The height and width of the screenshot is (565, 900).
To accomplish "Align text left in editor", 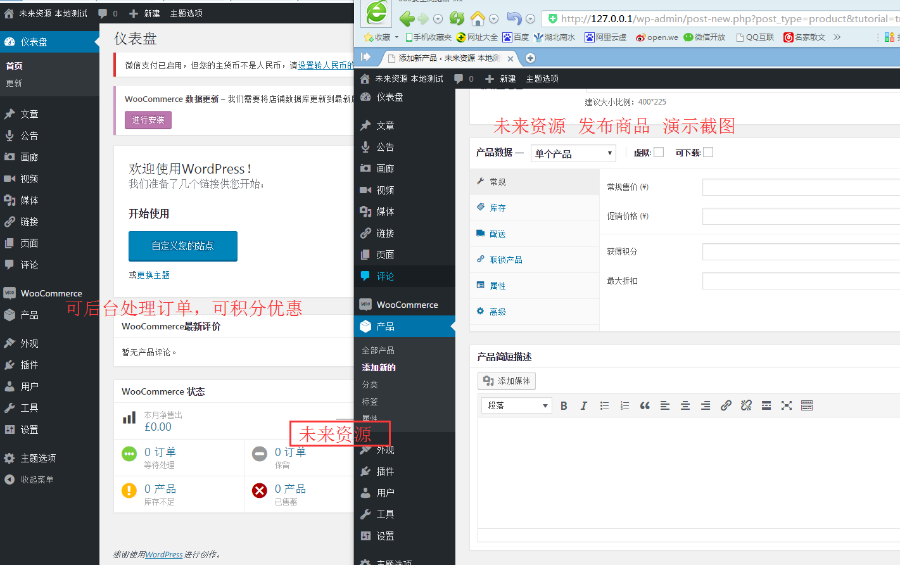I will (x=665, y=405).
